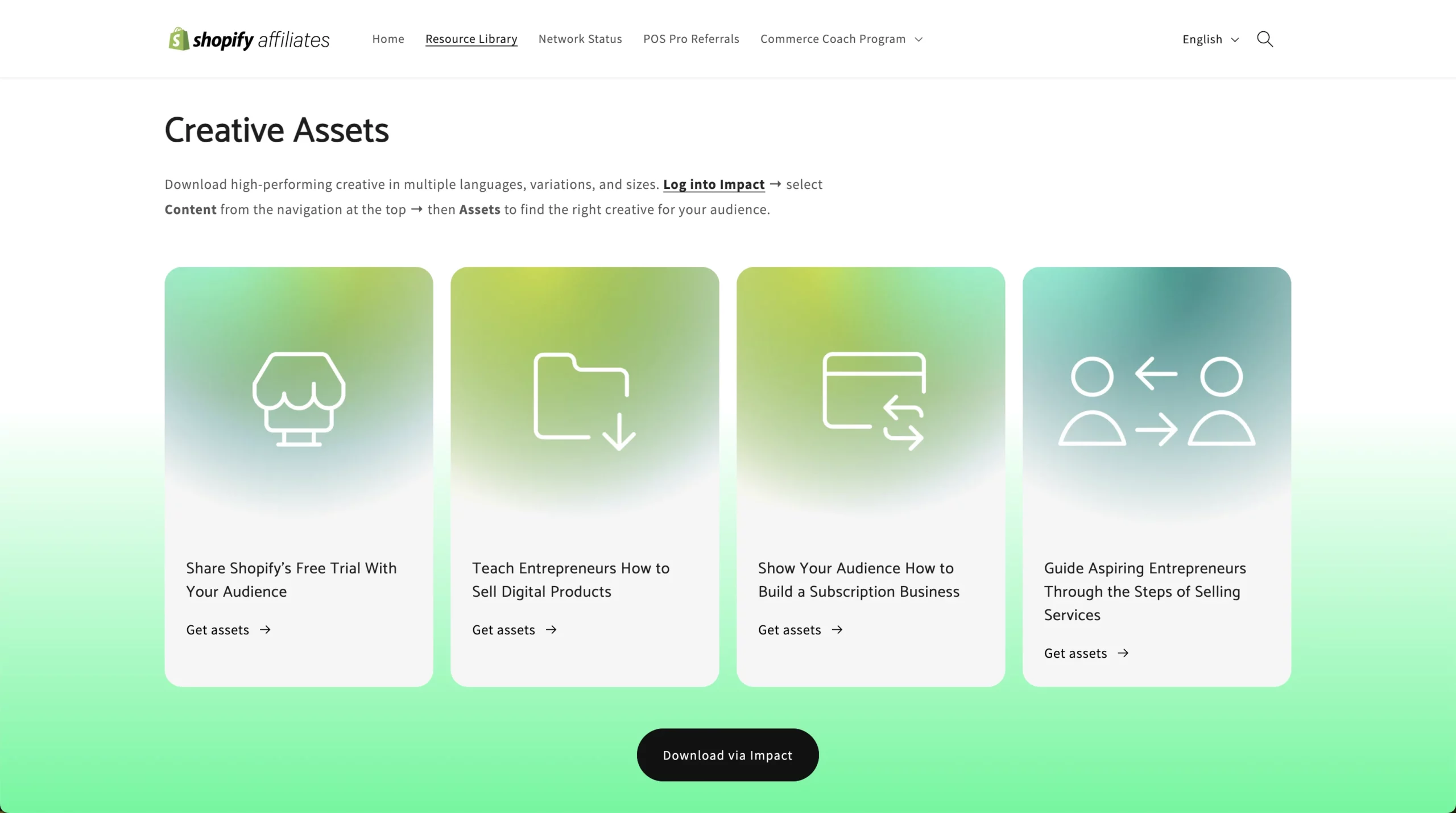Screen dimensions: 1456x813
Task: Get assets for Digital Products card
Action: coord(514,629)
